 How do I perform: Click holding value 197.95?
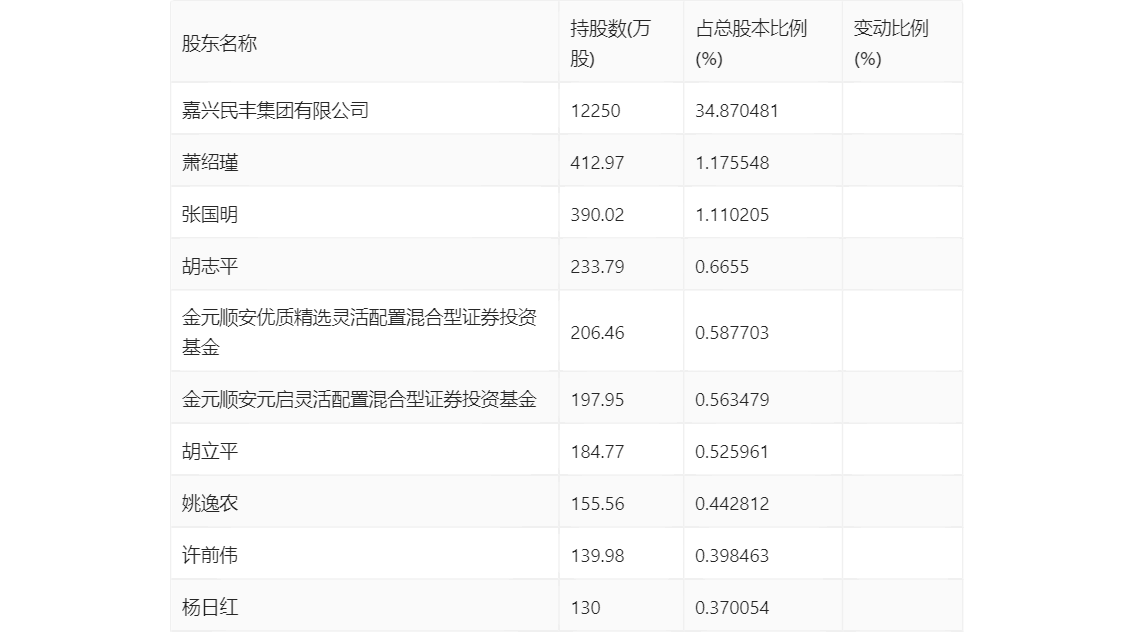597,400
